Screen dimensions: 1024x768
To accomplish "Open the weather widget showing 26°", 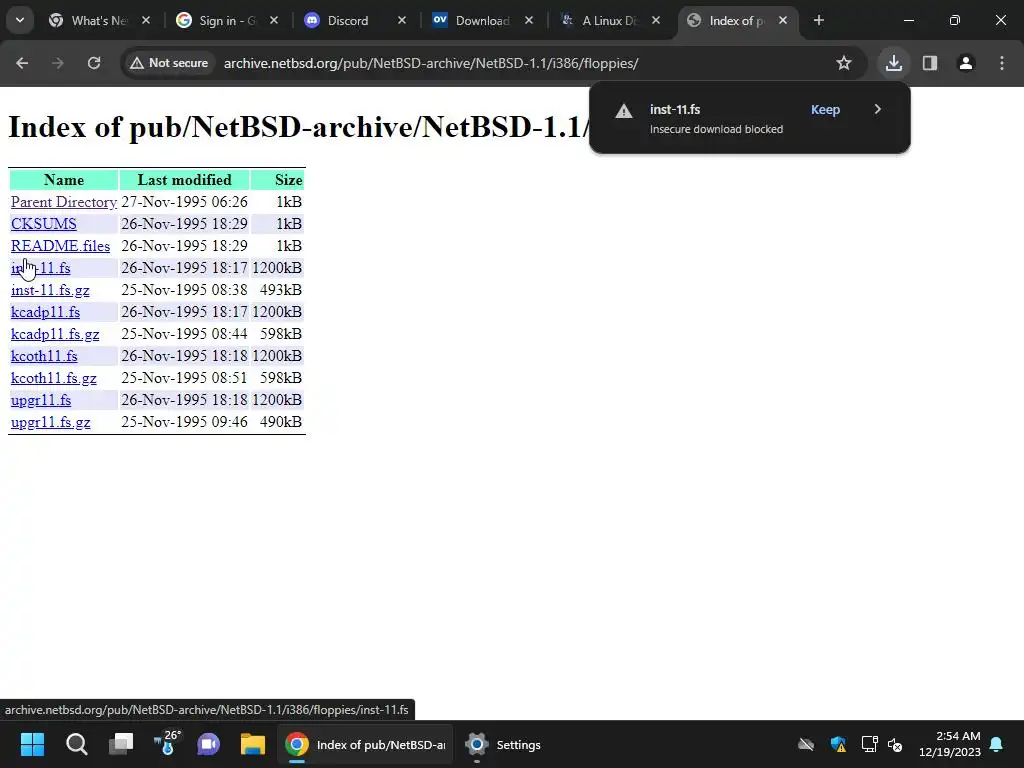I will [167, 743].
